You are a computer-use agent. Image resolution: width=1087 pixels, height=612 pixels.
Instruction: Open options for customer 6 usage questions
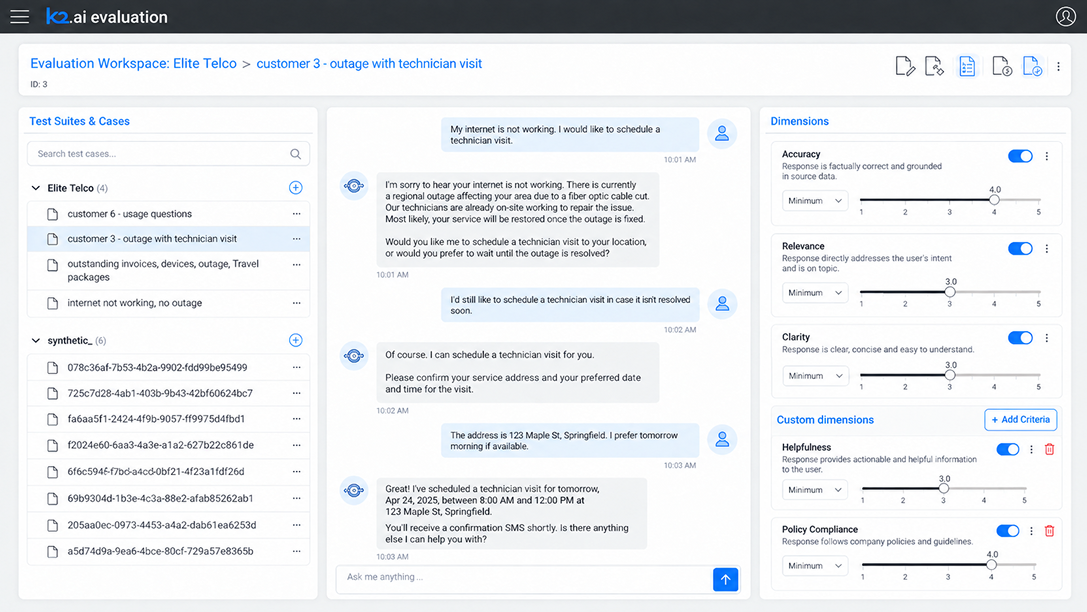(297, 214)
